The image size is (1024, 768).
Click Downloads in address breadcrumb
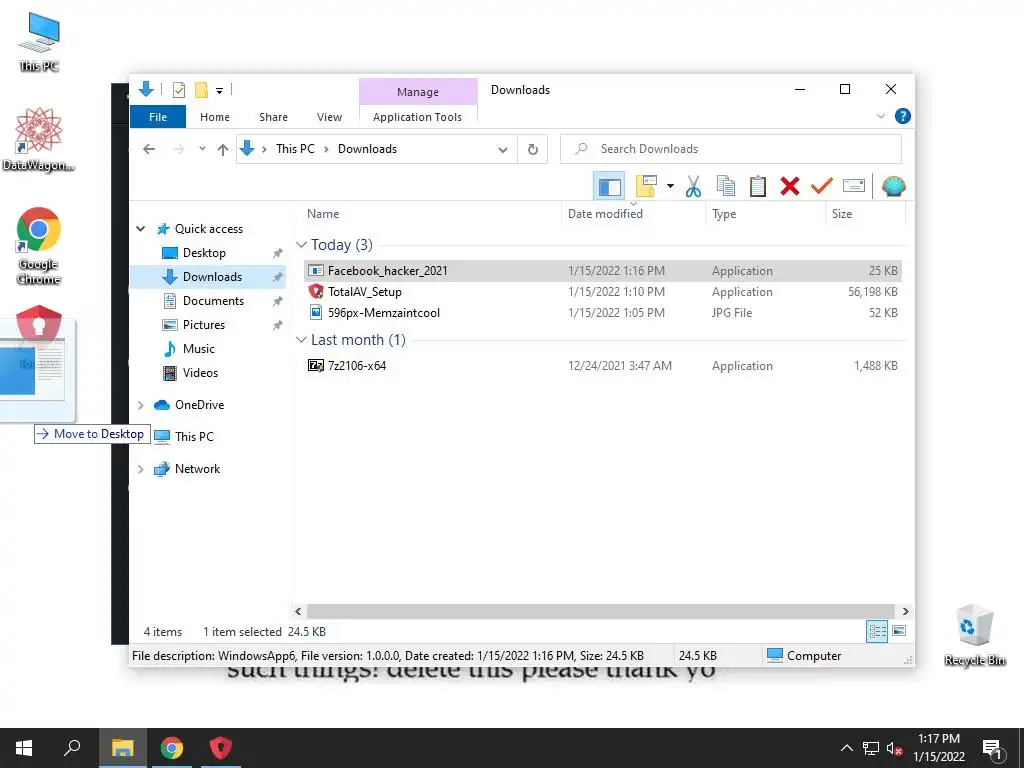pyautogui.click(x=367, y=149)
